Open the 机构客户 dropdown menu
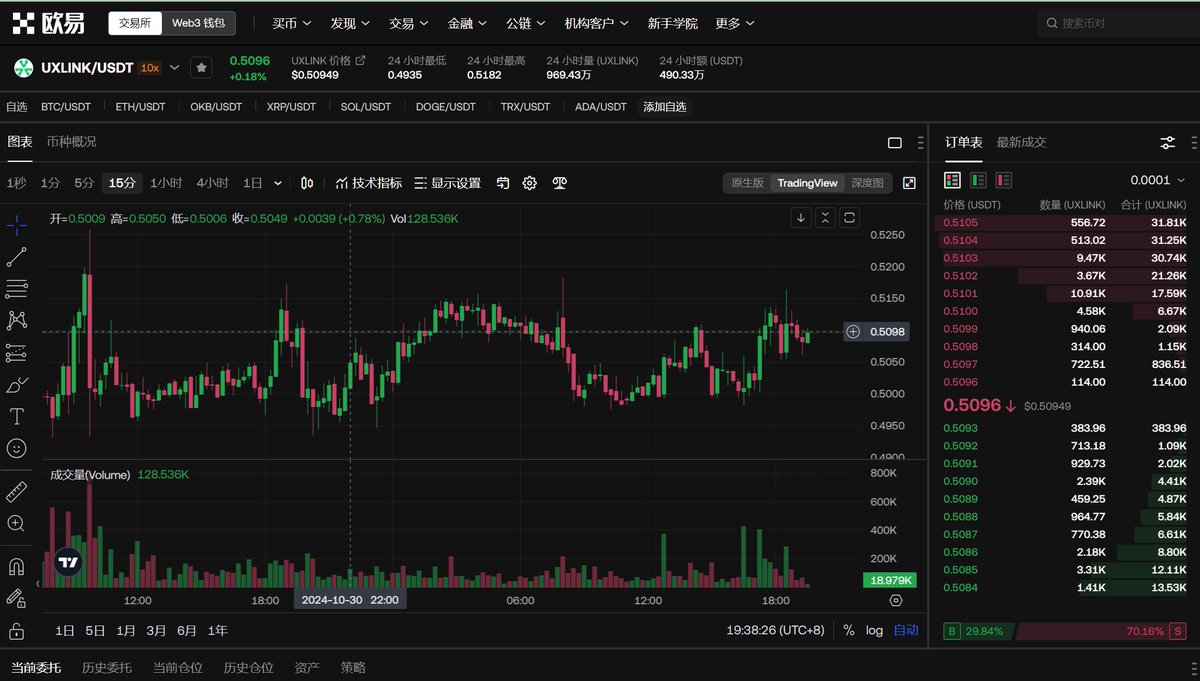 tap(597, 23)
